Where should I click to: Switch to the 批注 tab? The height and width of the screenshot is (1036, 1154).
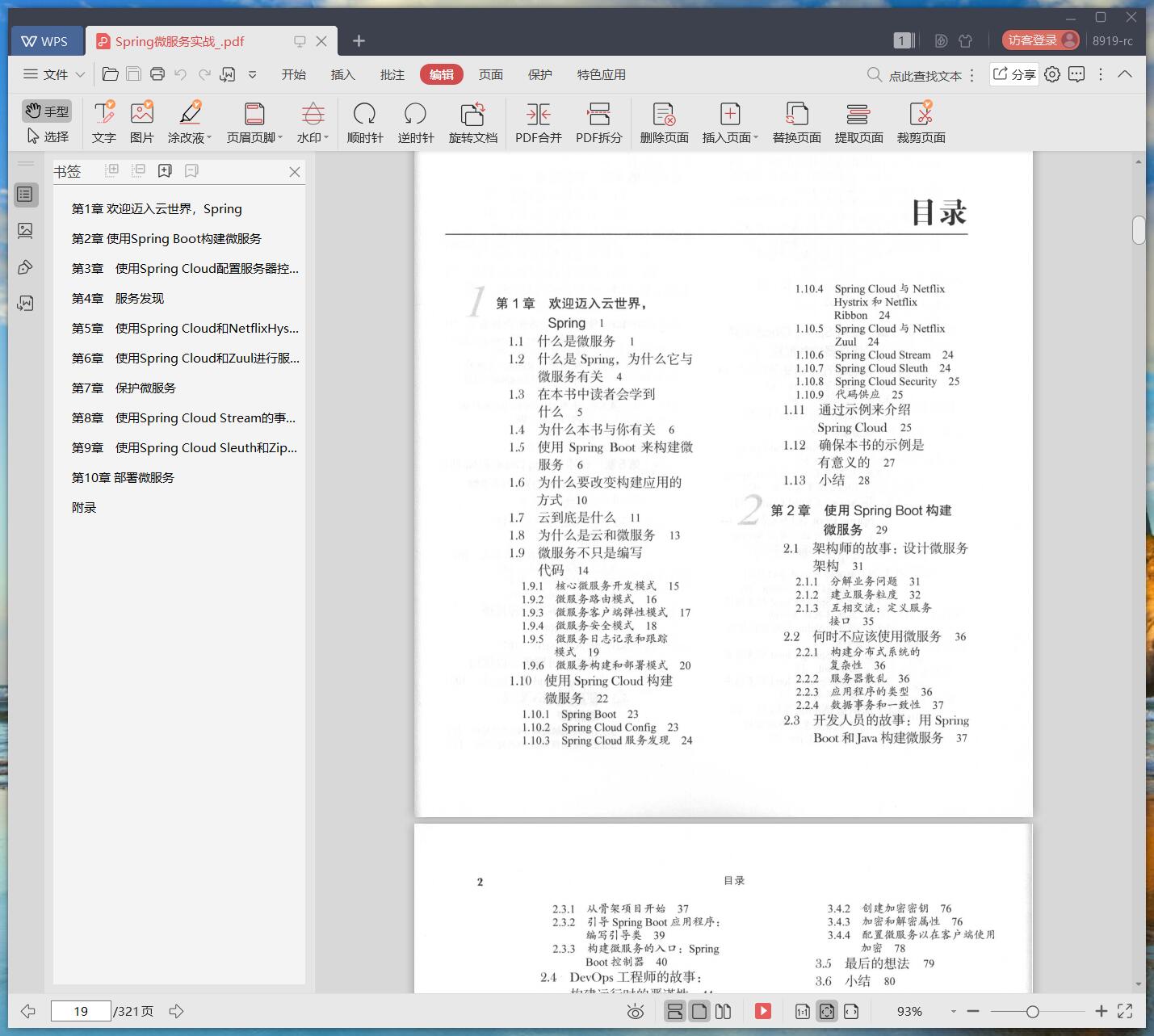[392, 74]
